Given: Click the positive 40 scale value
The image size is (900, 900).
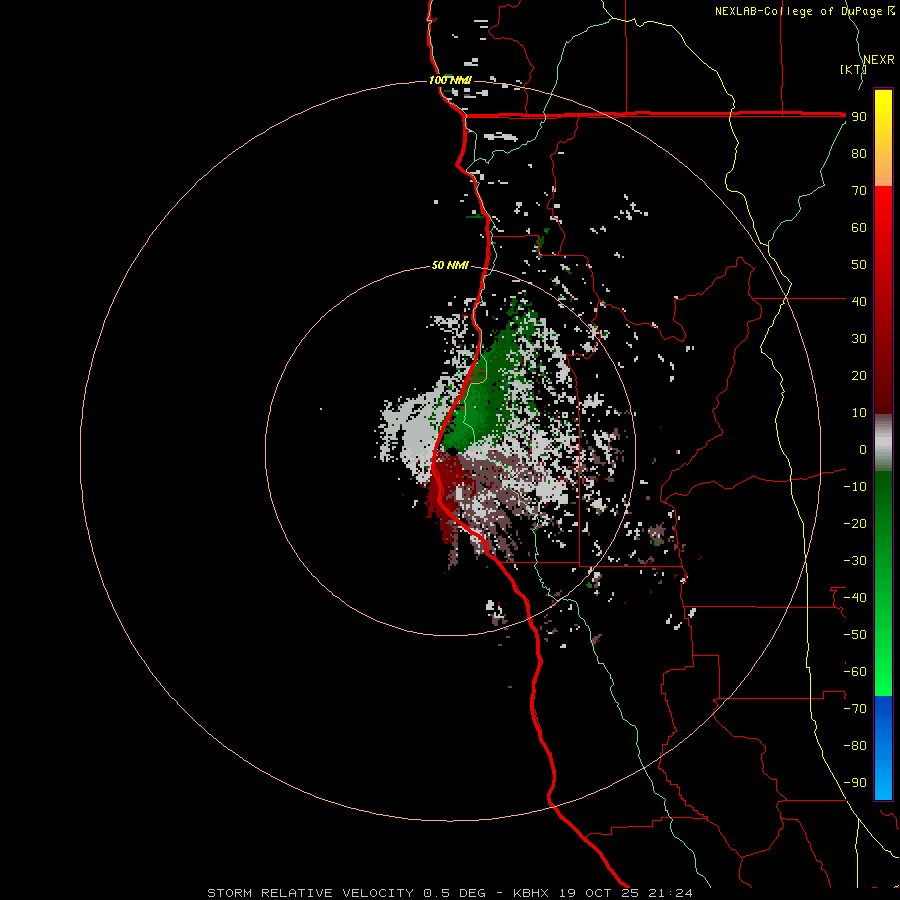Looking at the screenshot, I should tap(859, 301).
